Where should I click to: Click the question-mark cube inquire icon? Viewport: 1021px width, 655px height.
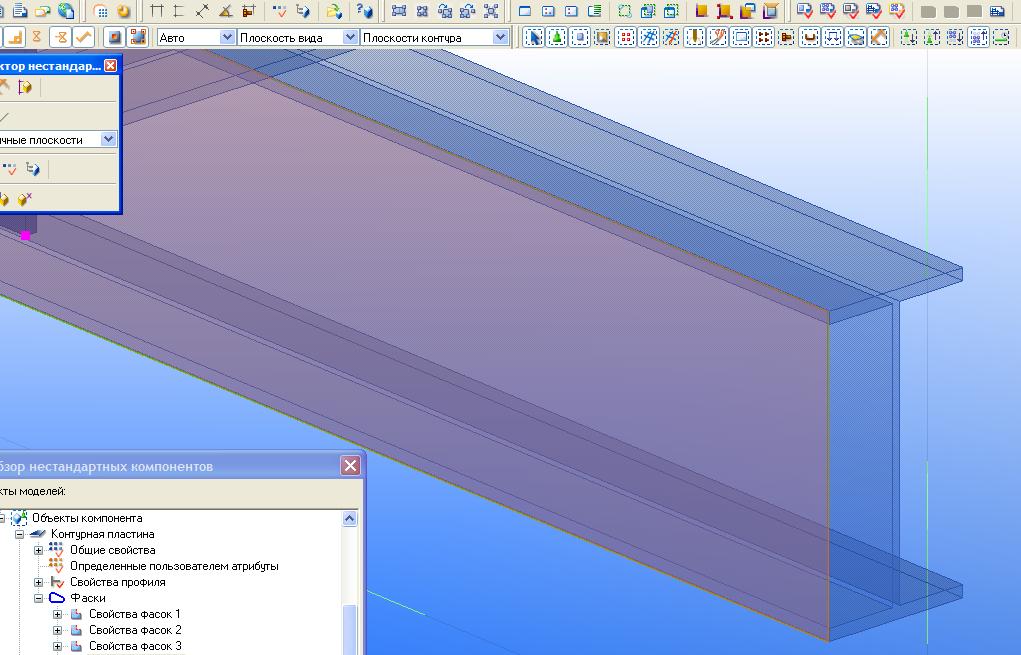tap(366, 11)
